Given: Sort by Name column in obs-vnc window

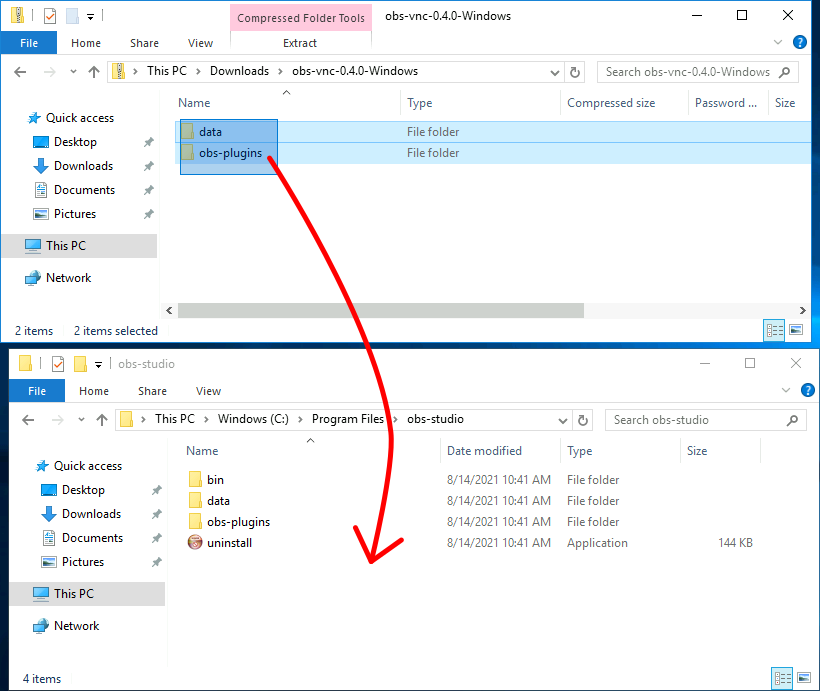Looking at the screenshot, I should click(194, 103).
